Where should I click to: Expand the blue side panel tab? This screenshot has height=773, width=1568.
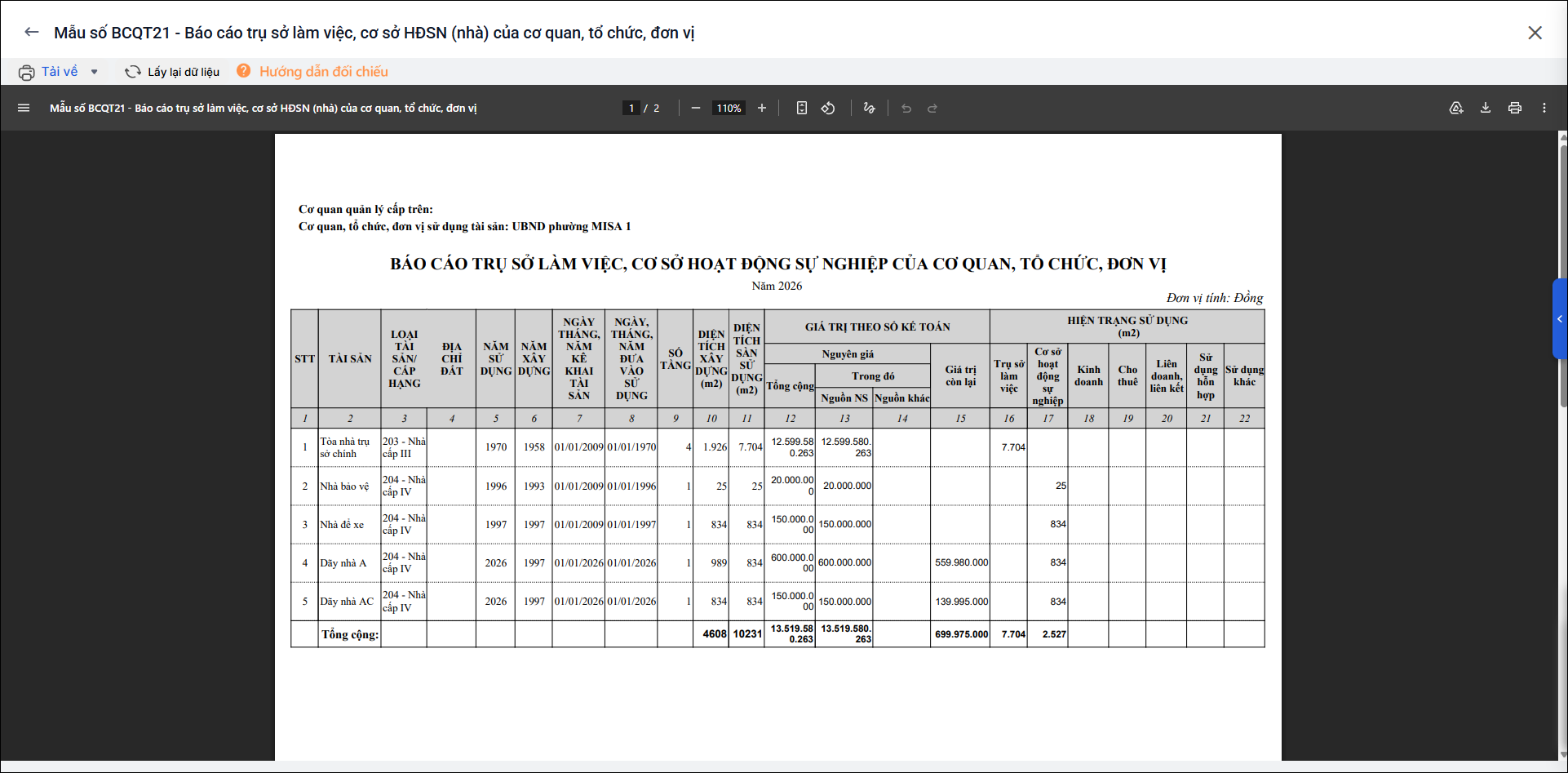[x=1560, y=319]
